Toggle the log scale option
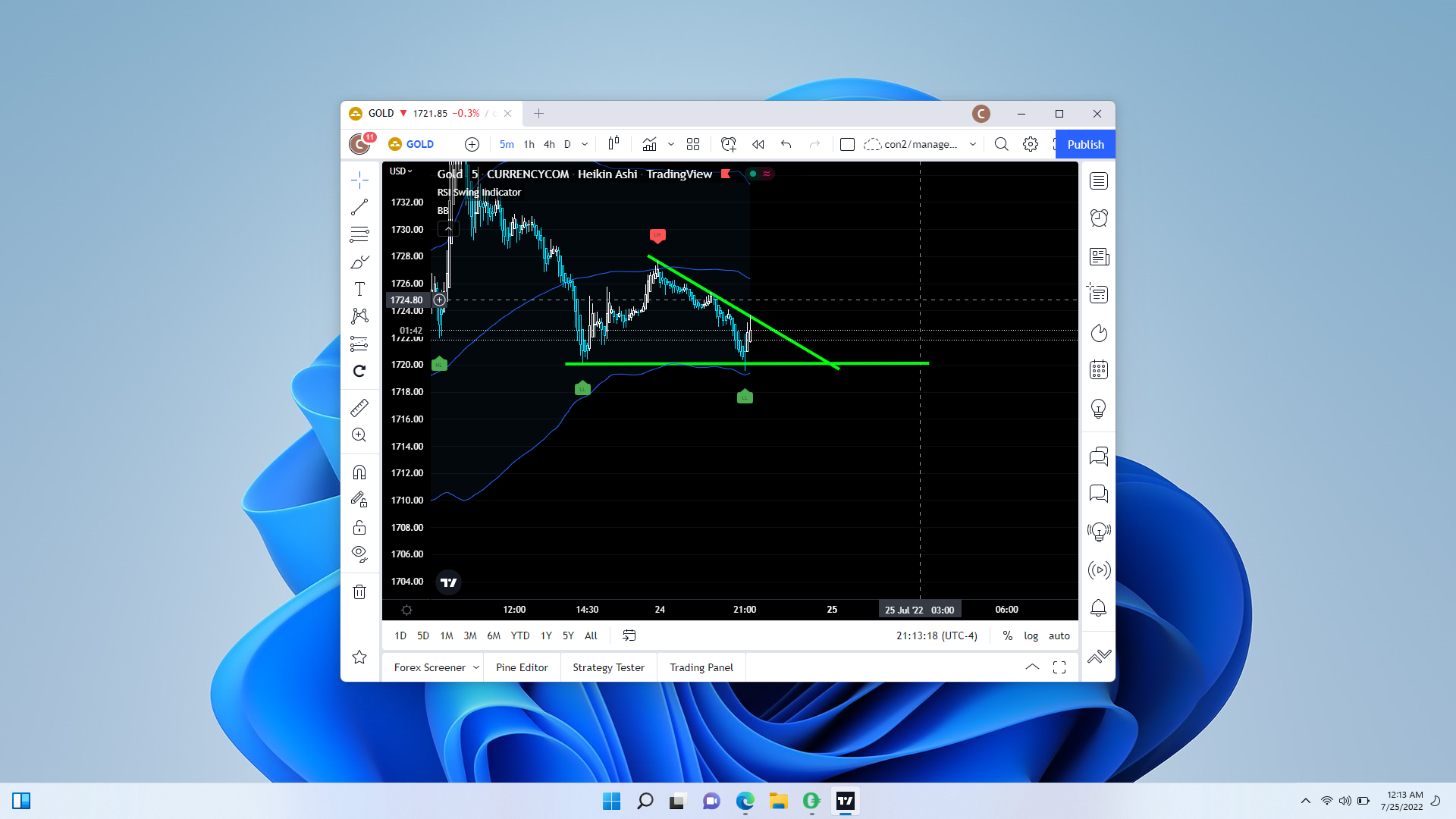This screenshot has height=819, width=1456. 1031,635
